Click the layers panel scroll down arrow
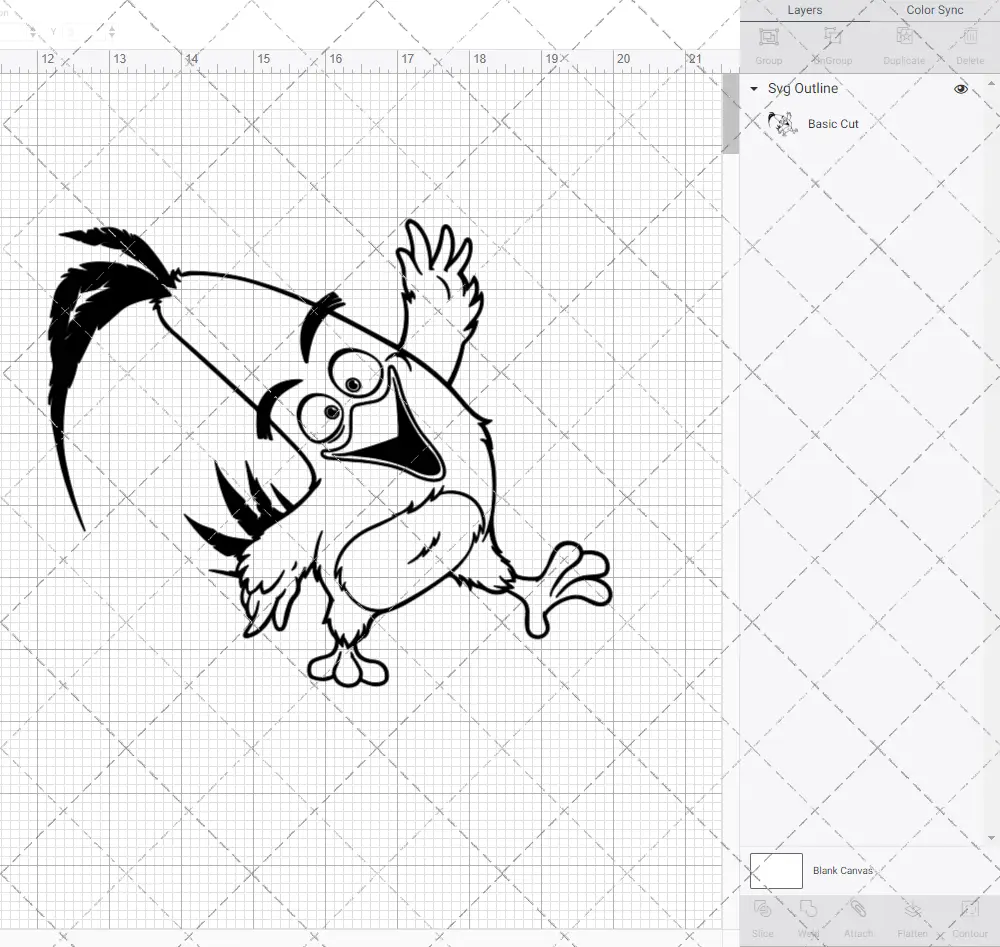 click(x=991, y=838)
